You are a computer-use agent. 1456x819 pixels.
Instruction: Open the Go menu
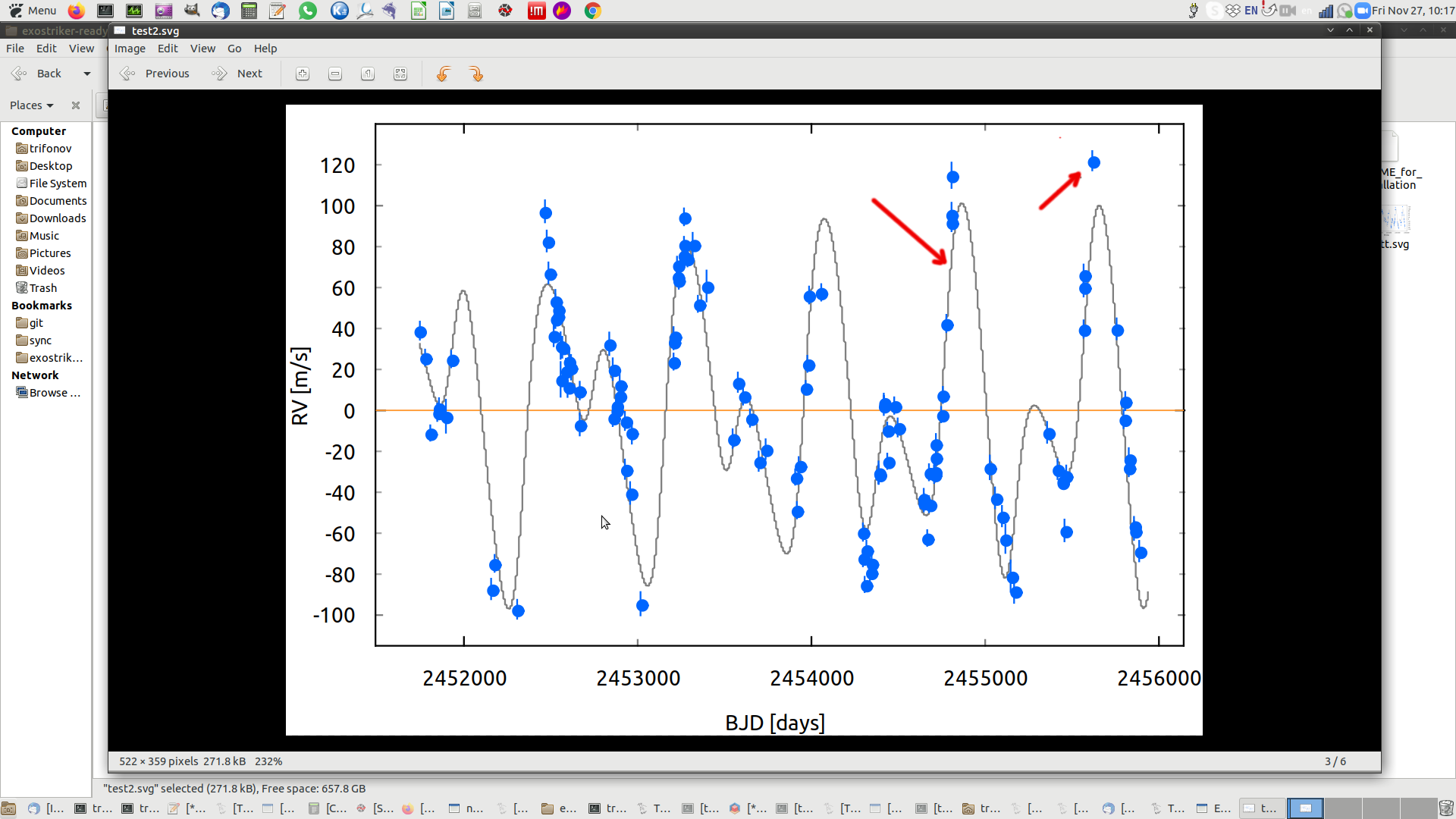[x=234, y=48]
